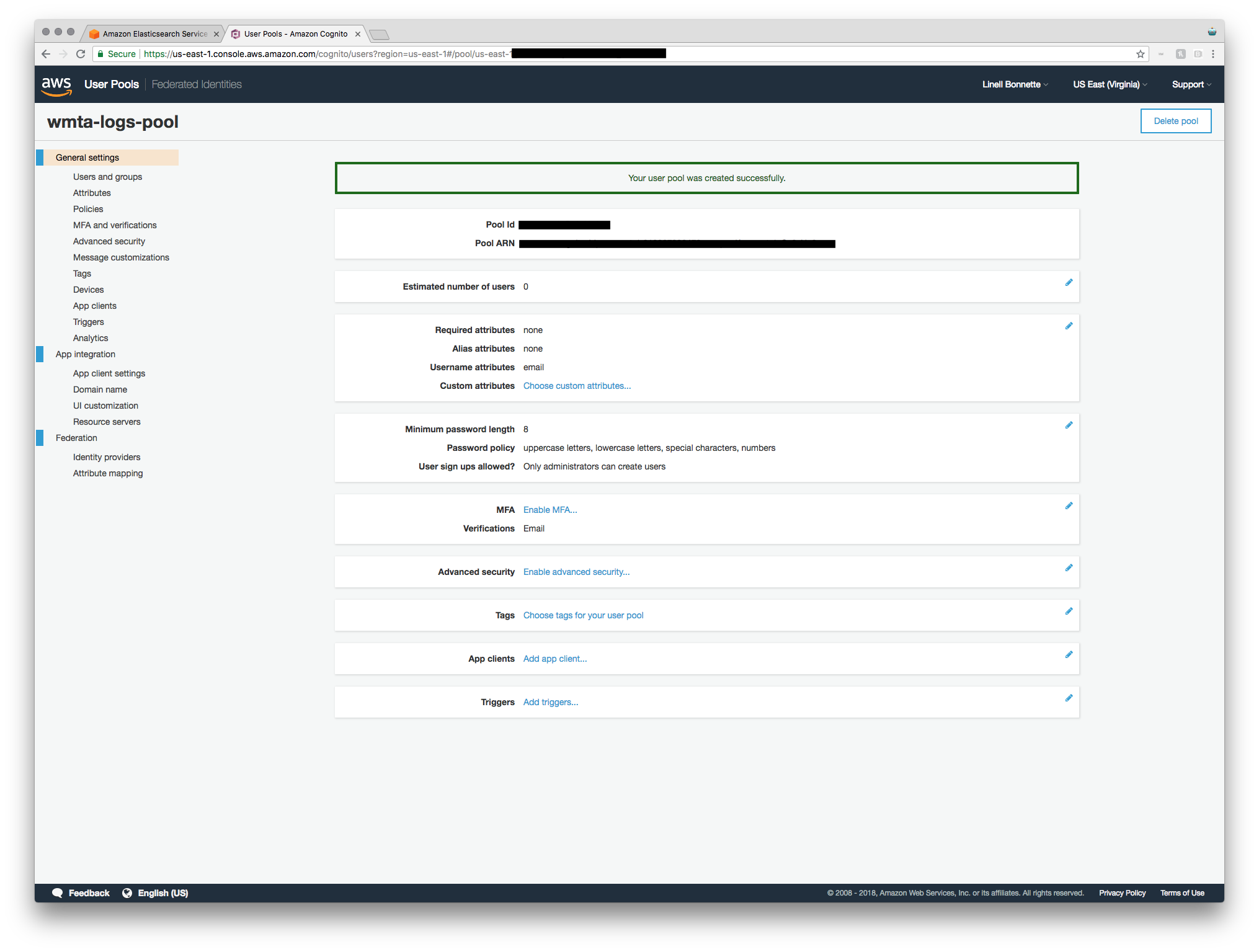Click the Enable MFA... link
Screen dimensions: 1259x952
(x=549, y=510)
